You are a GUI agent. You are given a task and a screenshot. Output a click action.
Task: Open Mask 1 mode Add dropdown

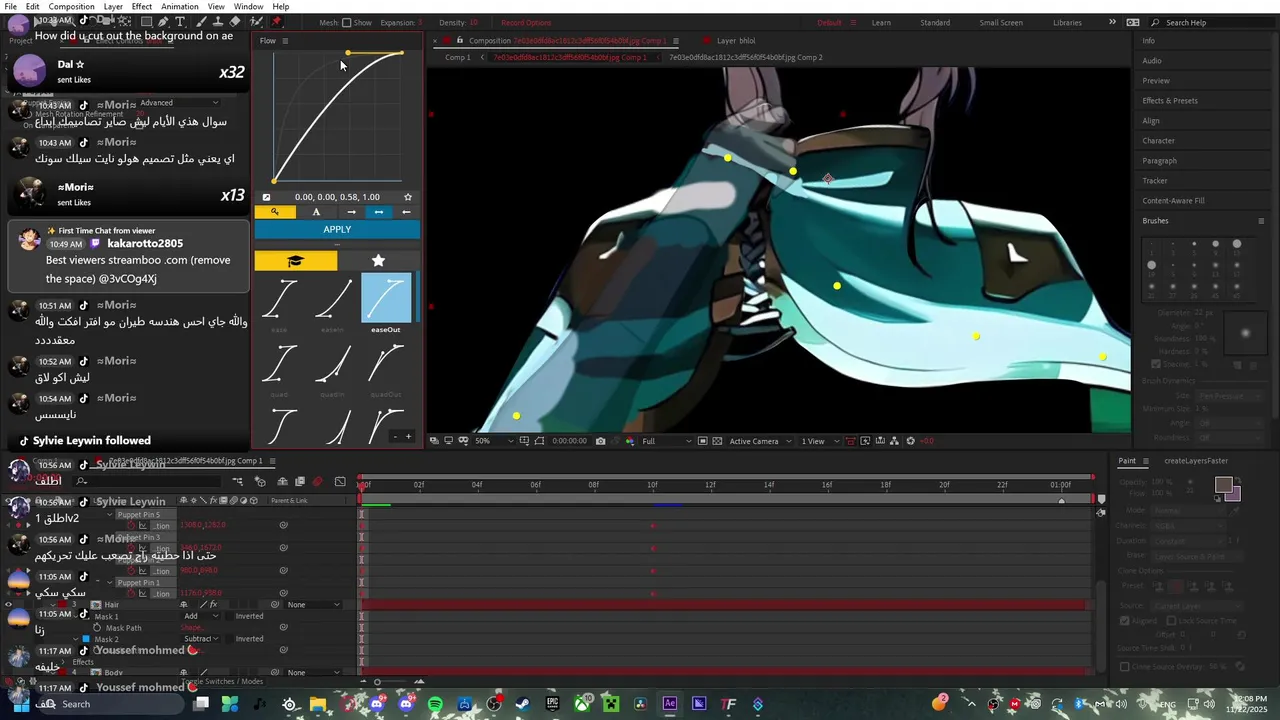(x=200, y=616)
